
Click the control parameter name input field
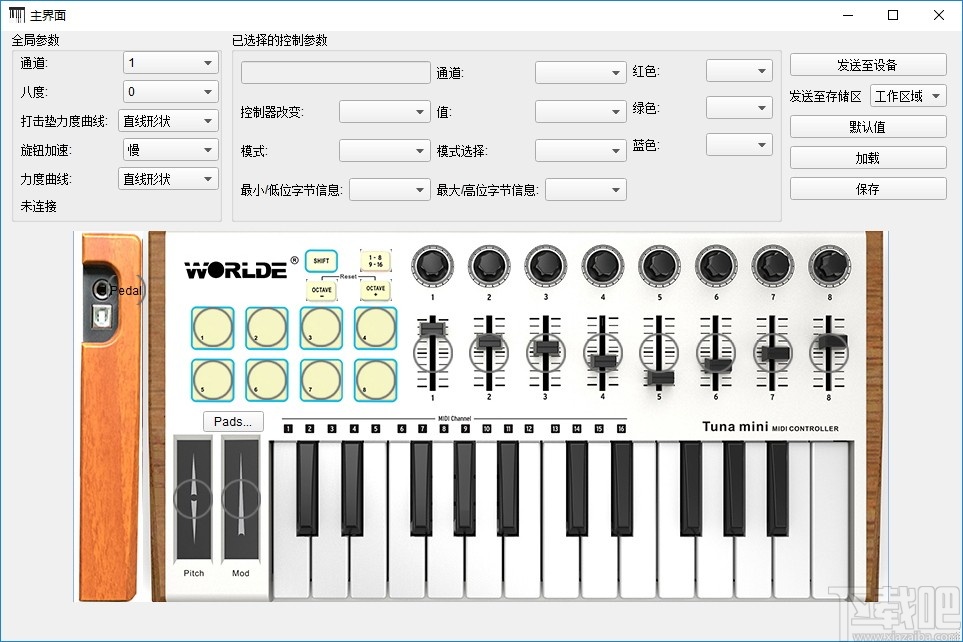pyautogui.click(x=335, y=72)
